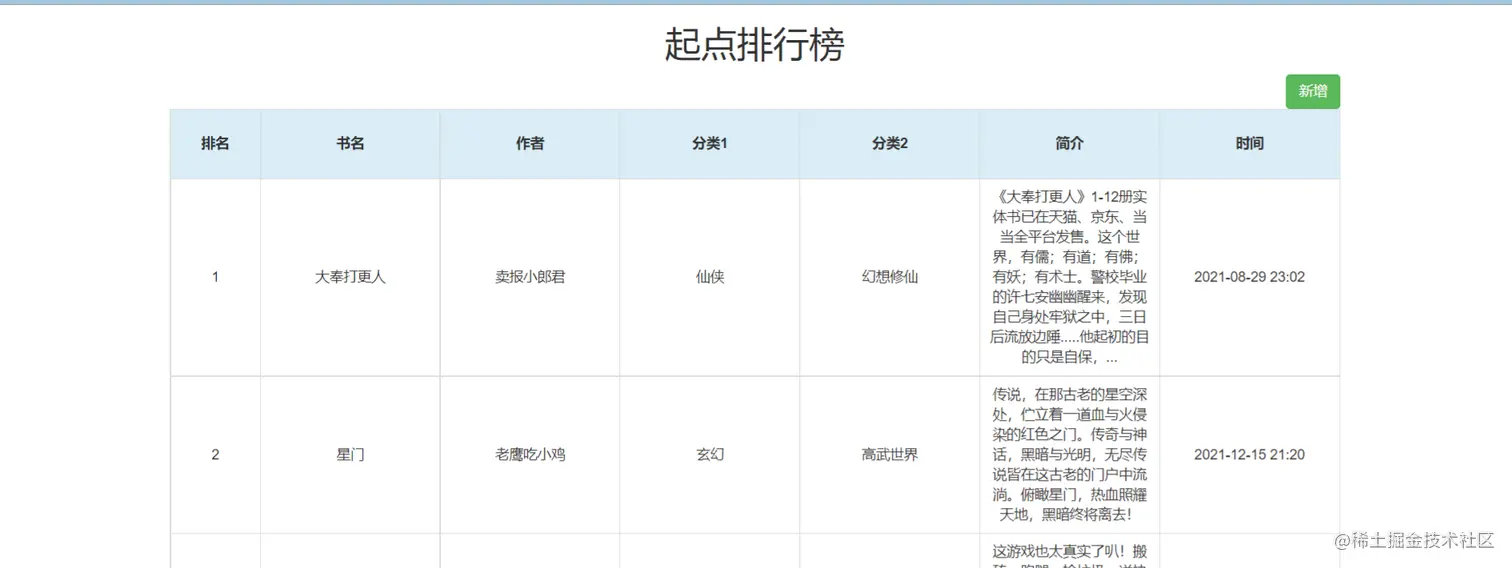The height and width of the screenshot is (568, 1512).
Task: Select the 分类1 column header
Action: coord(710,144)
